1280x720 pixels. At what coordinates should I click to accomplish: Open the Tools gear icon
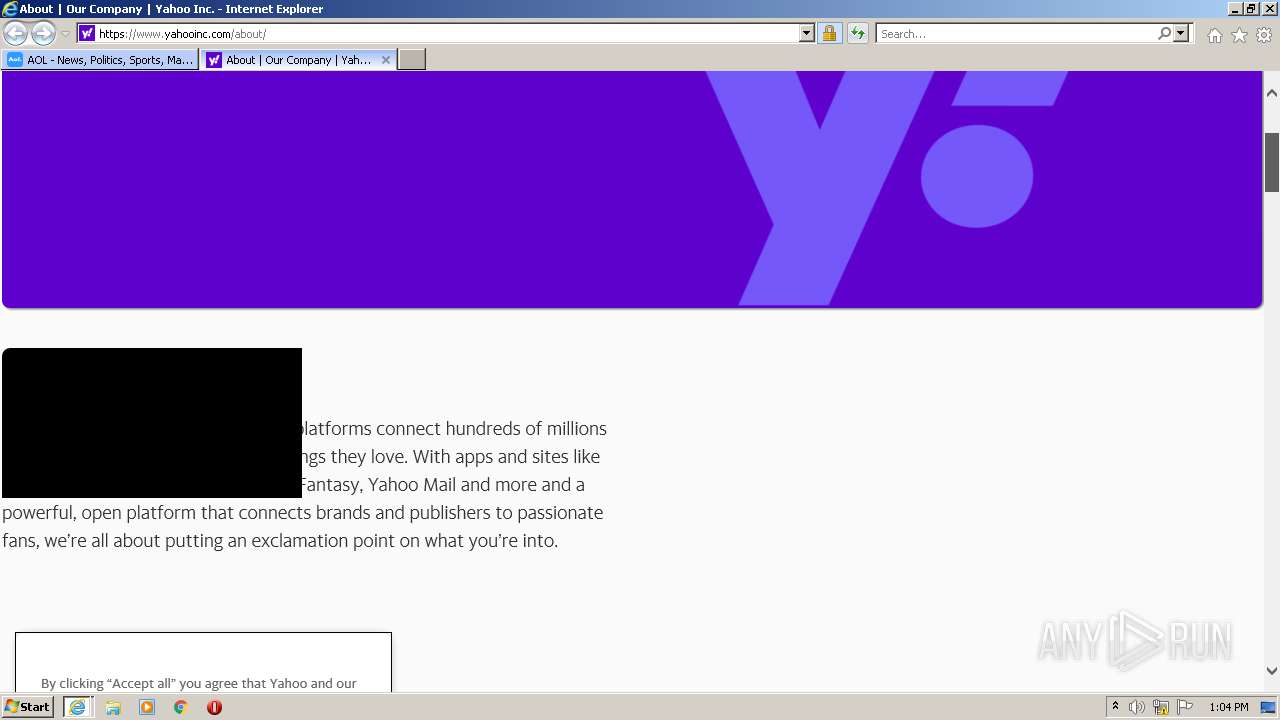tap(1264, 35)
